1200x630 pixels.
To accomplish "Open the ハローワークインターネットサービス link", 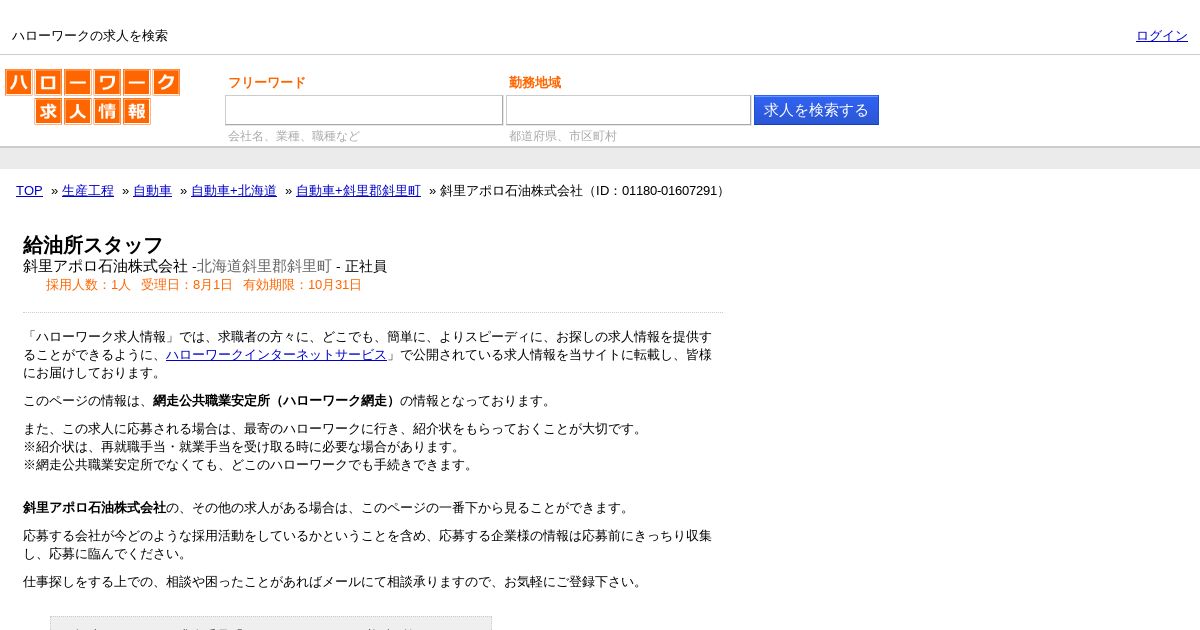I will pyautogui.click(x=276, y=355).
